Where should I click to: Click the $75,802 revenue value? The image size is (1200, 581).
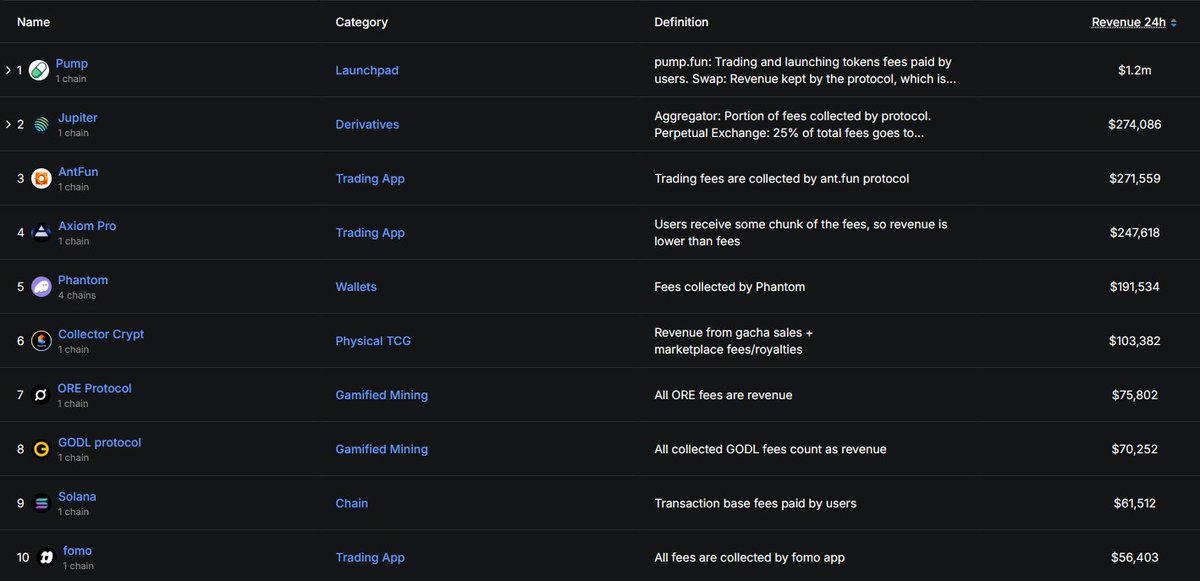point(1135,394)
